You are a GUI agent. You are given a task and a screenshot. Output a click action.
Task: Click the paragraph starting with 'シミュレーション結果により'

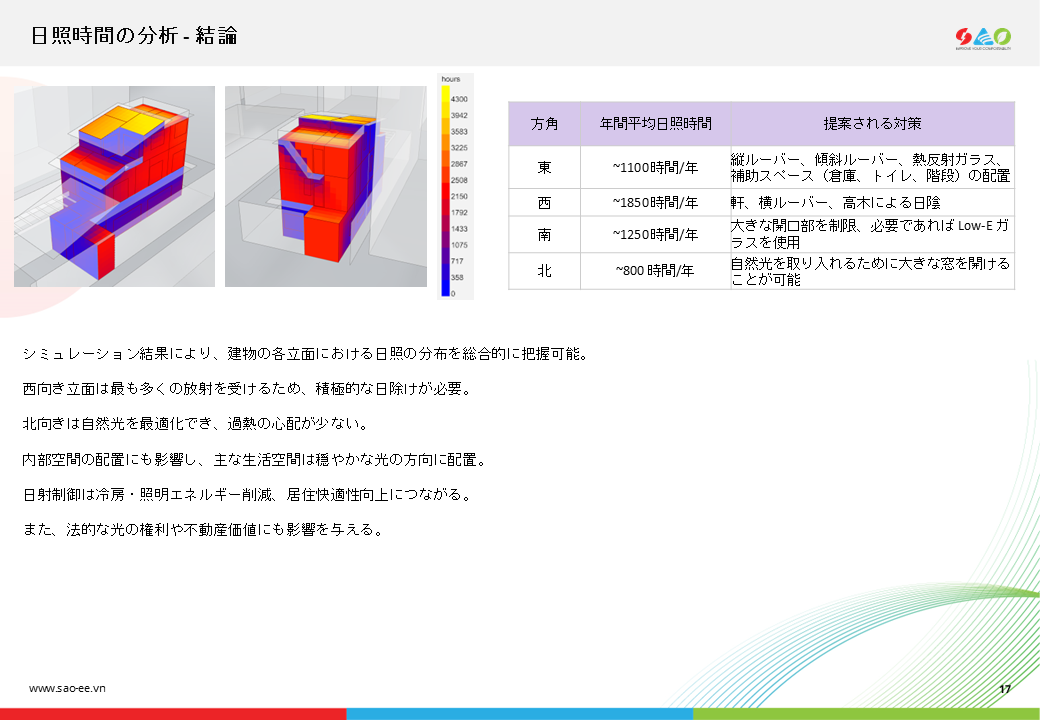point(306,354)
